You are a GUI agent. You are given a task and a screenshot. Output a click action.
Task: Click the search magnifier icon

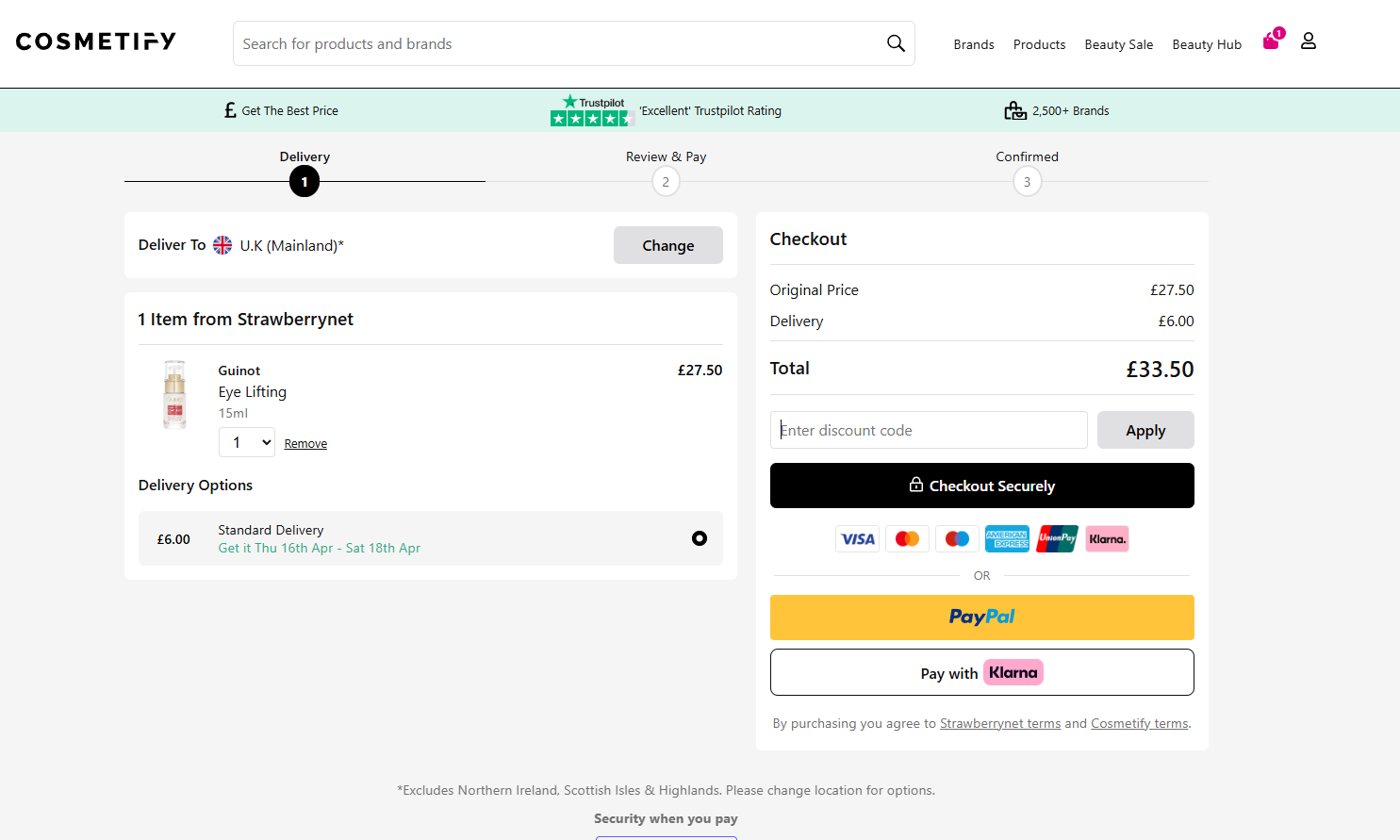[x=896, y=43]
